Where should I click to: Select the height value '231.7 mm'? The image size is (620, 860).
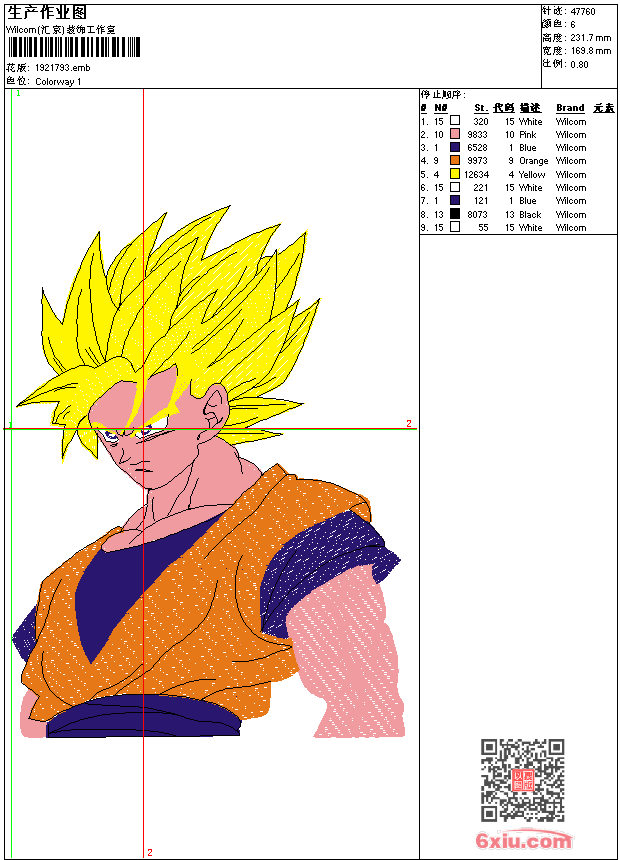[x=590, y=38]
